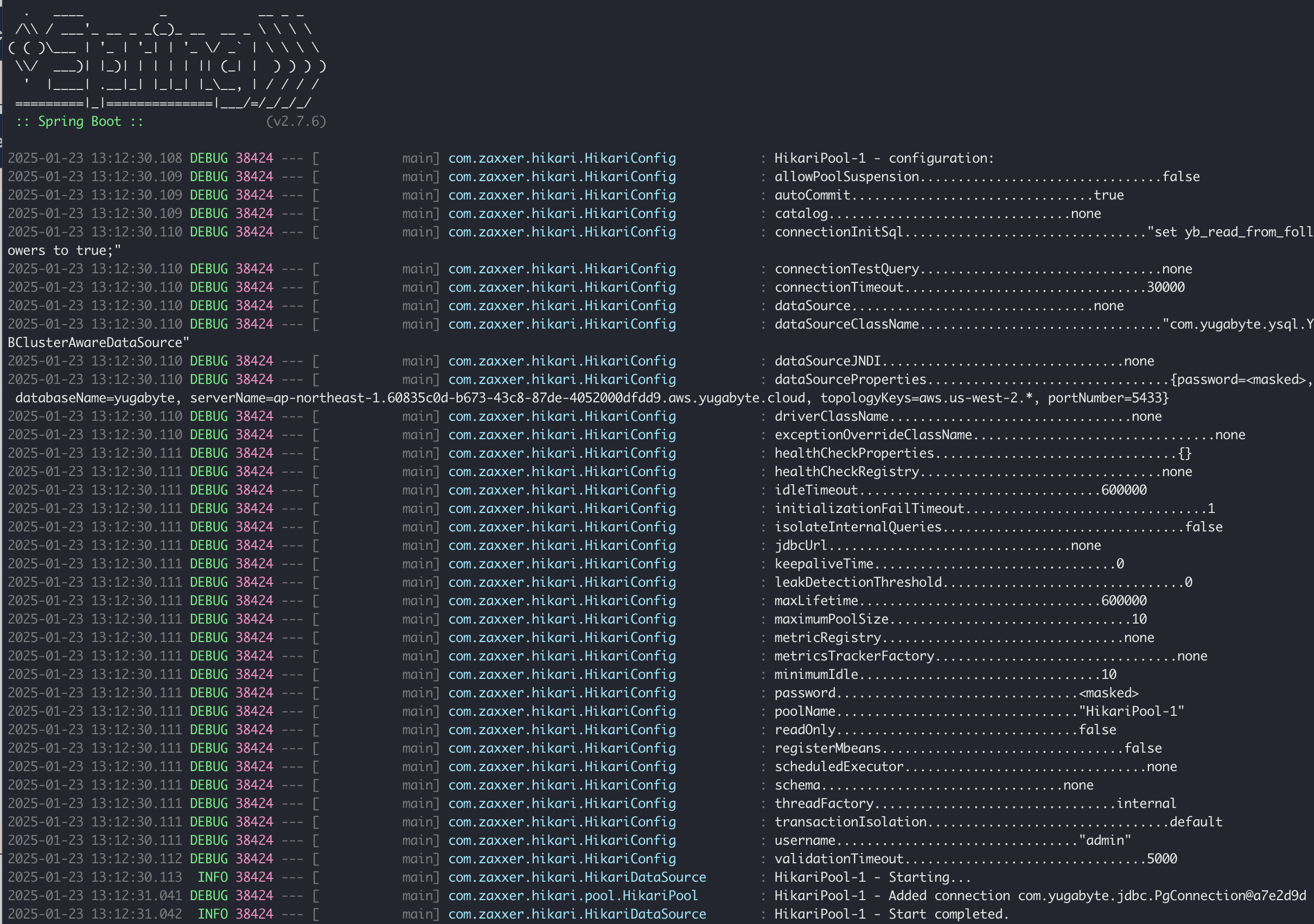Click the 'readOnly' false entry

point(945,729)
